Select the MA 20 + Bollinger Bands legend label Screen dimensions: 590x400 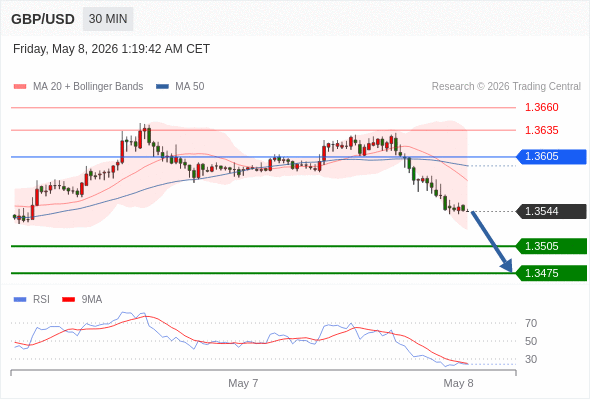tap(88, 87)
